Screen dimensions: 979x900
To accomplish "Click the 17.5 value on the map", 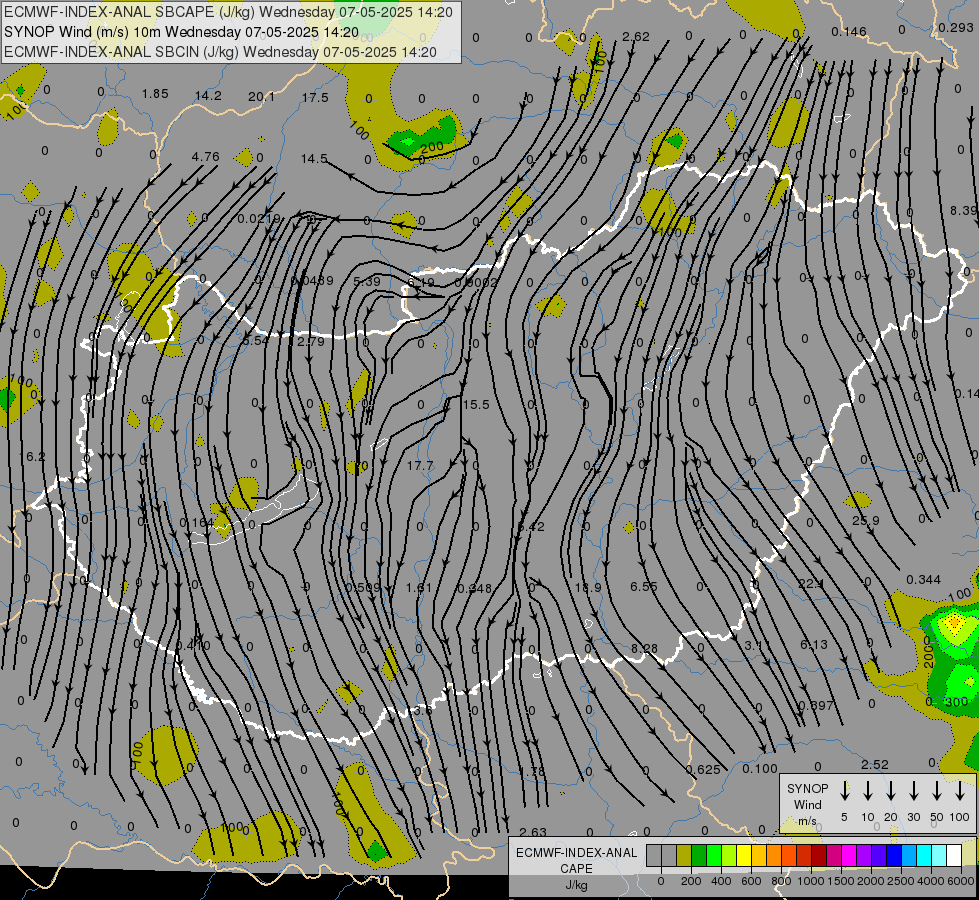I will click(315, 97).
